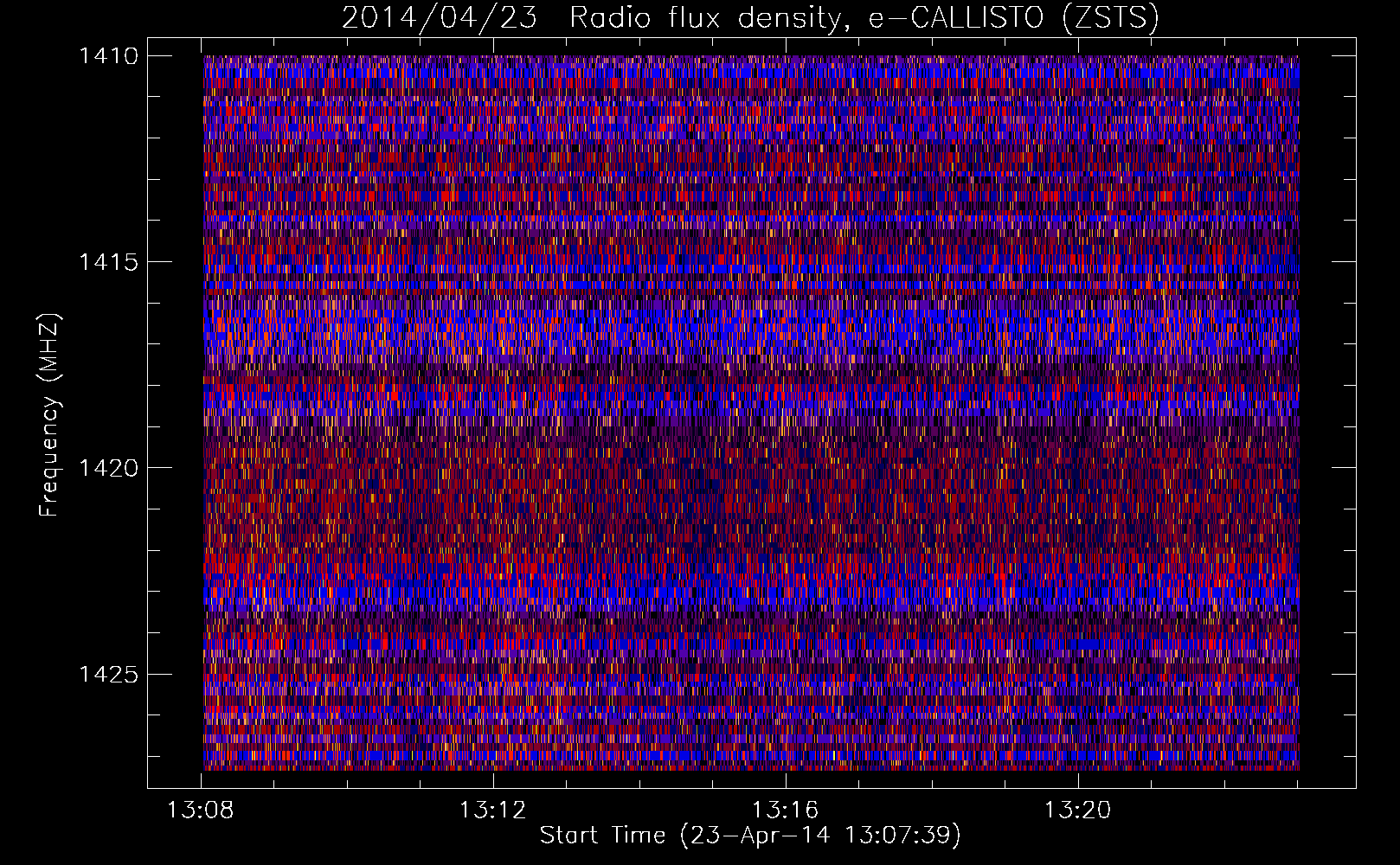Click the 13:20 time tick label
This screenshot has height=865, width=1400.
pyautogui.click(x=1078, y=810)
